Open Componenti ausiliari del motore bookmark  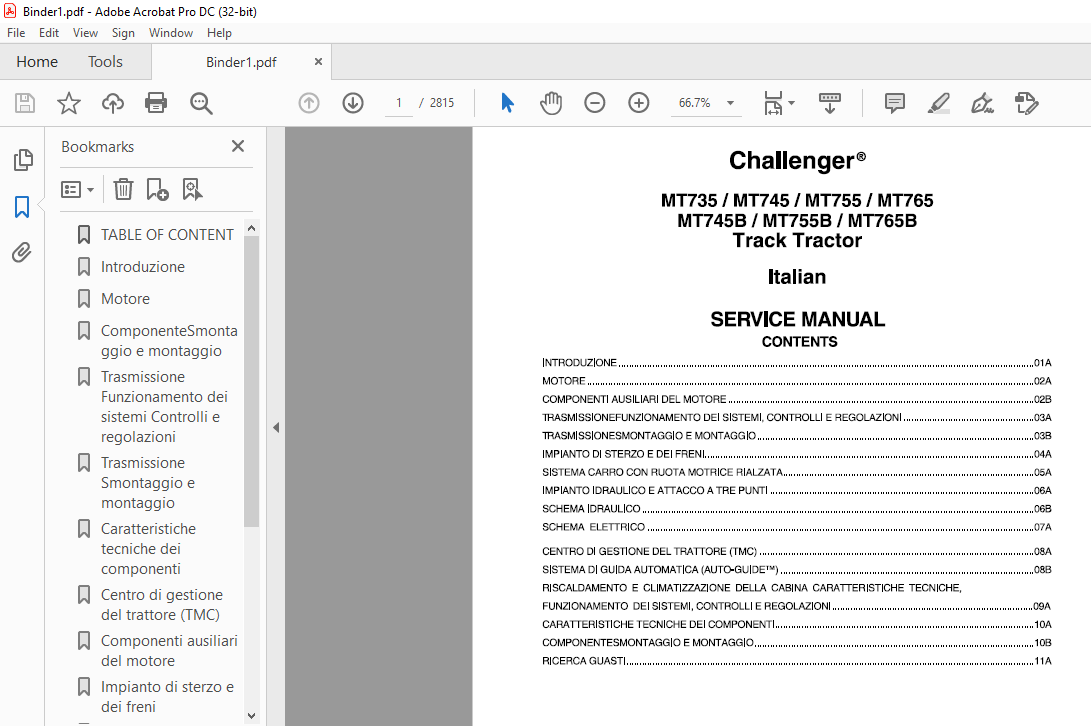coord(169,650)
